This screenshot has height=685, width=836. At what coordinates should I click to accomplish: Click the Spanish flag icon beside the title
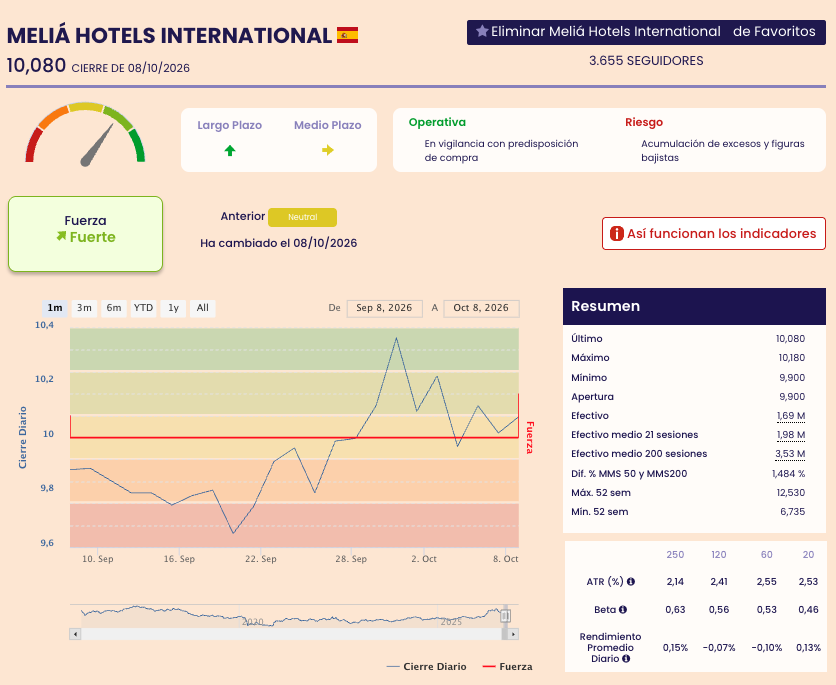pyautogui.click(x=347, y=35)
